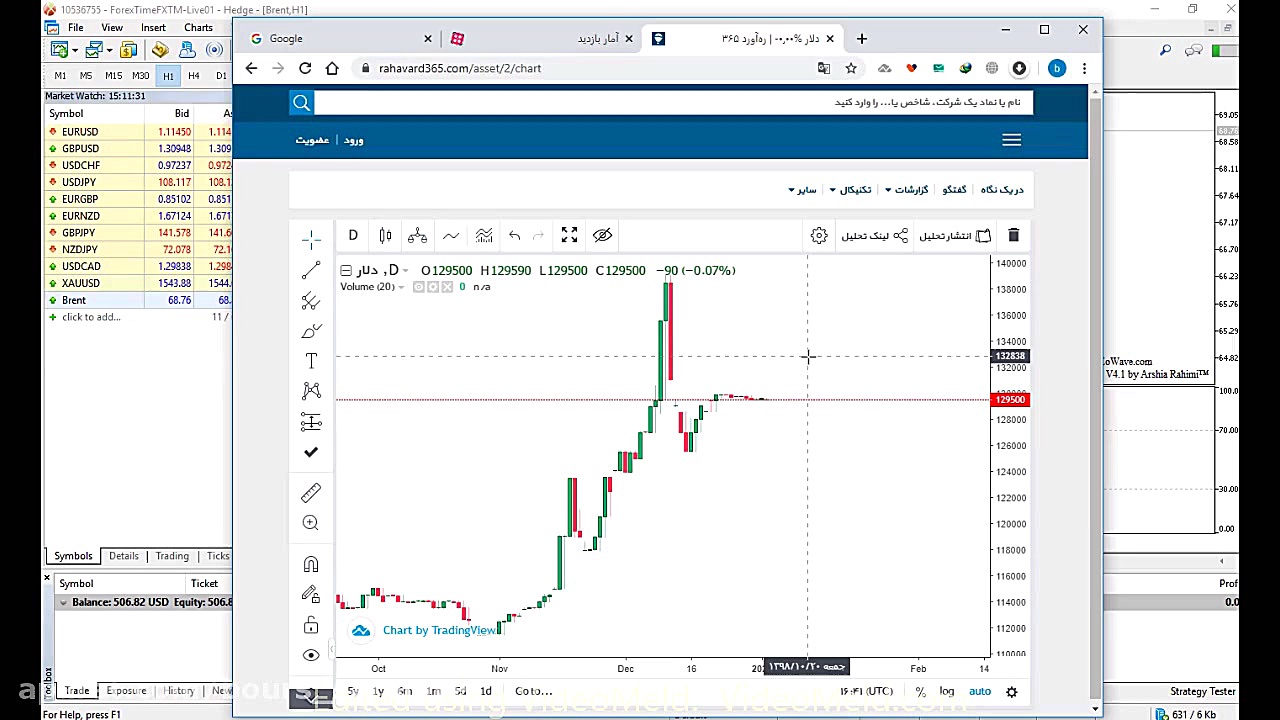The width and height of the screenshot is (1280, 720).
Task: Toggle hide all drawings eye icon
Action: tap(311, 655)
